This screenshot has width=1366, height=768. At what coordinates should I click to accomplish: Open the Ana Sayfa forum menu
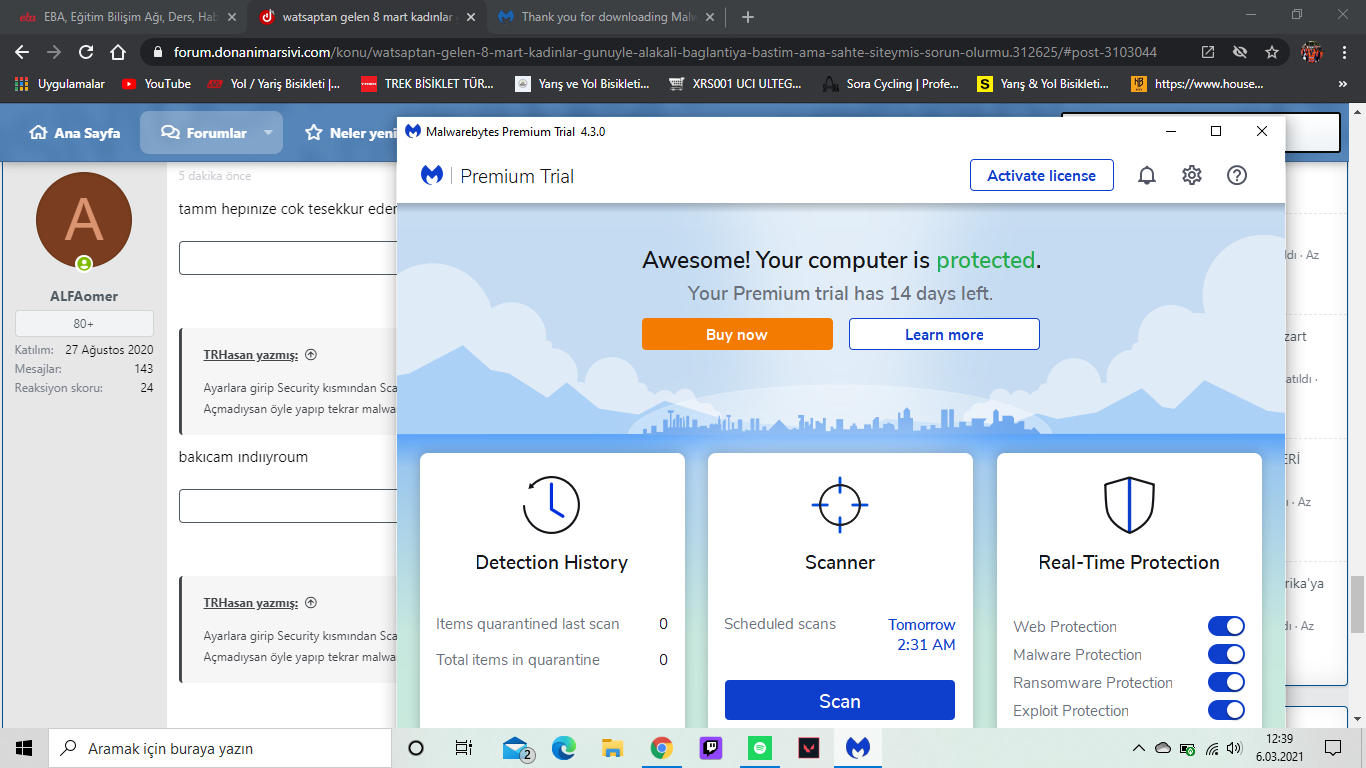click(75, 132)
